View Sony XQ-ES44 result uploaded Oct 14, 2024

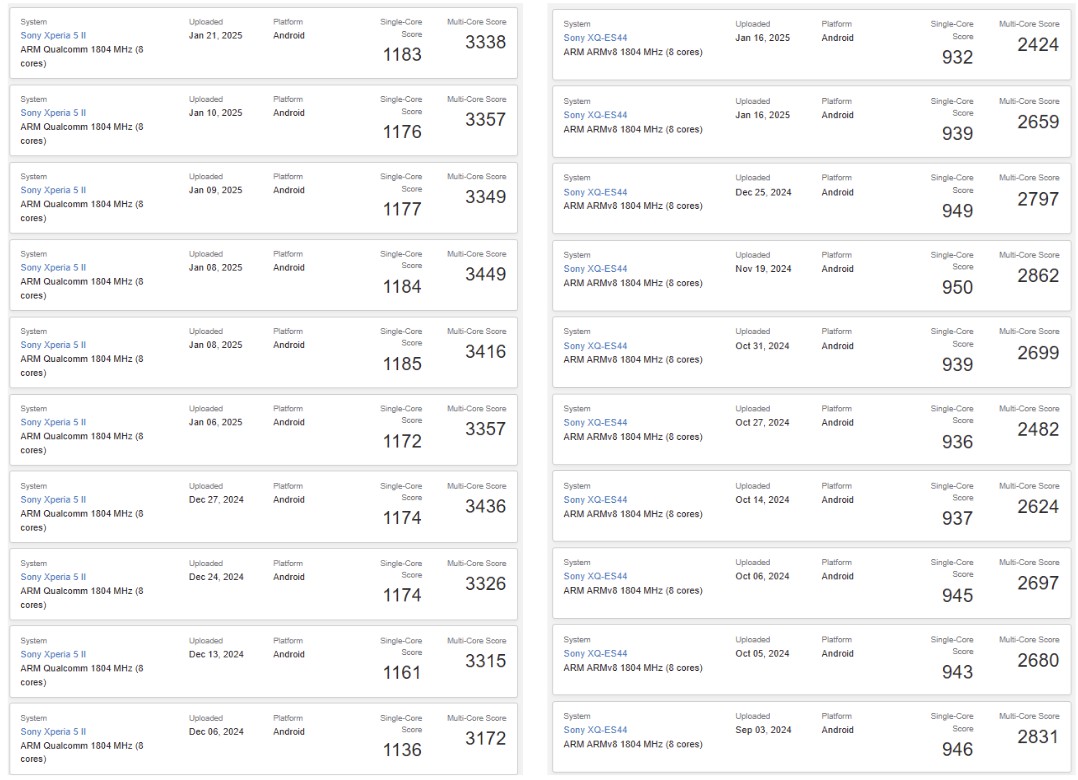tap(595, 500)
